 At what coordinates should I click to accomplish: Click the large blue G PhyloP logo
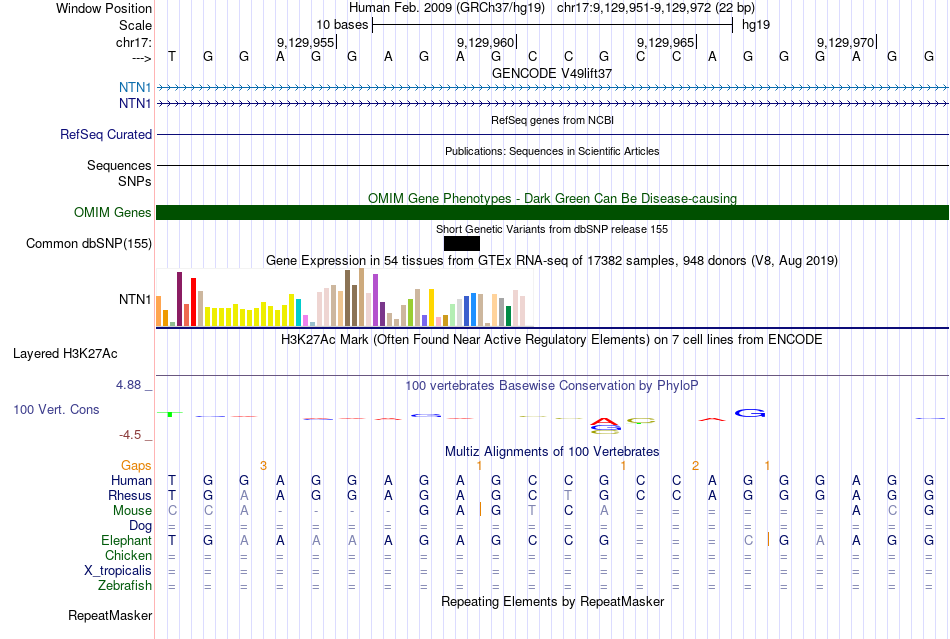(750, 413)
